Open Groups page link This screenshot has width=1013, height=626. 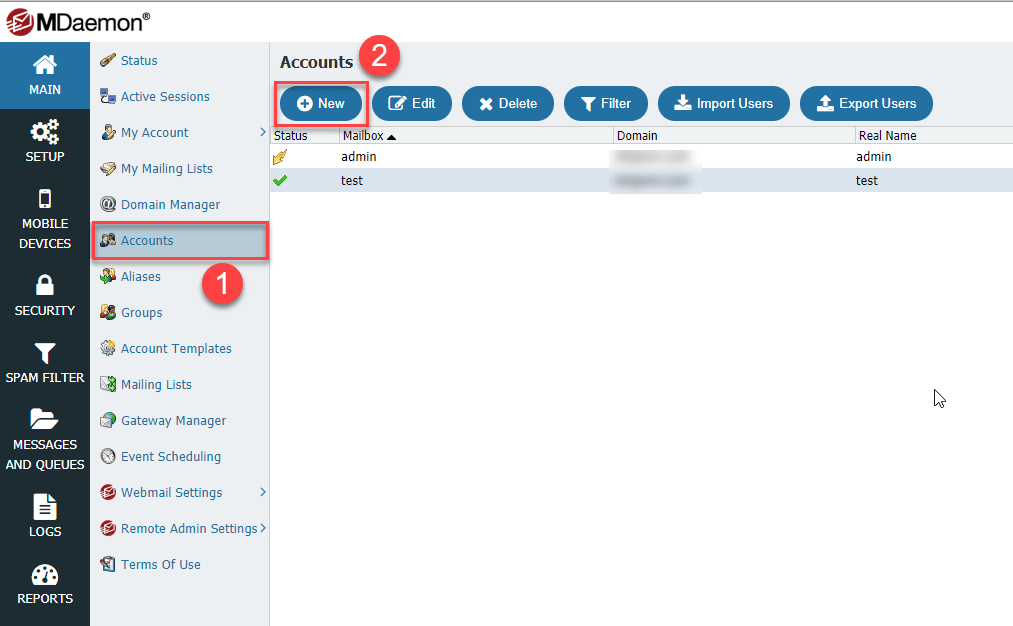coord(141,313)
